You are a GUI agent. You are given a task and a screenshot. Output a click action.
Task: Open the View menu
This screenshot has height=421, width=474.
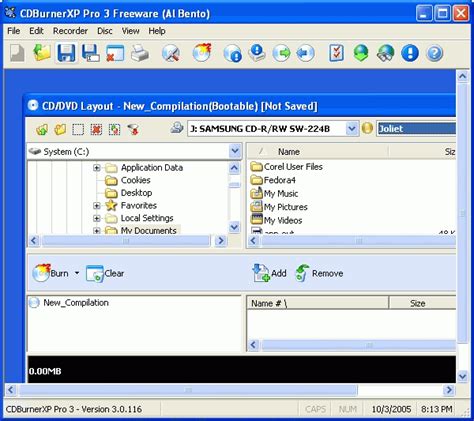131,31
